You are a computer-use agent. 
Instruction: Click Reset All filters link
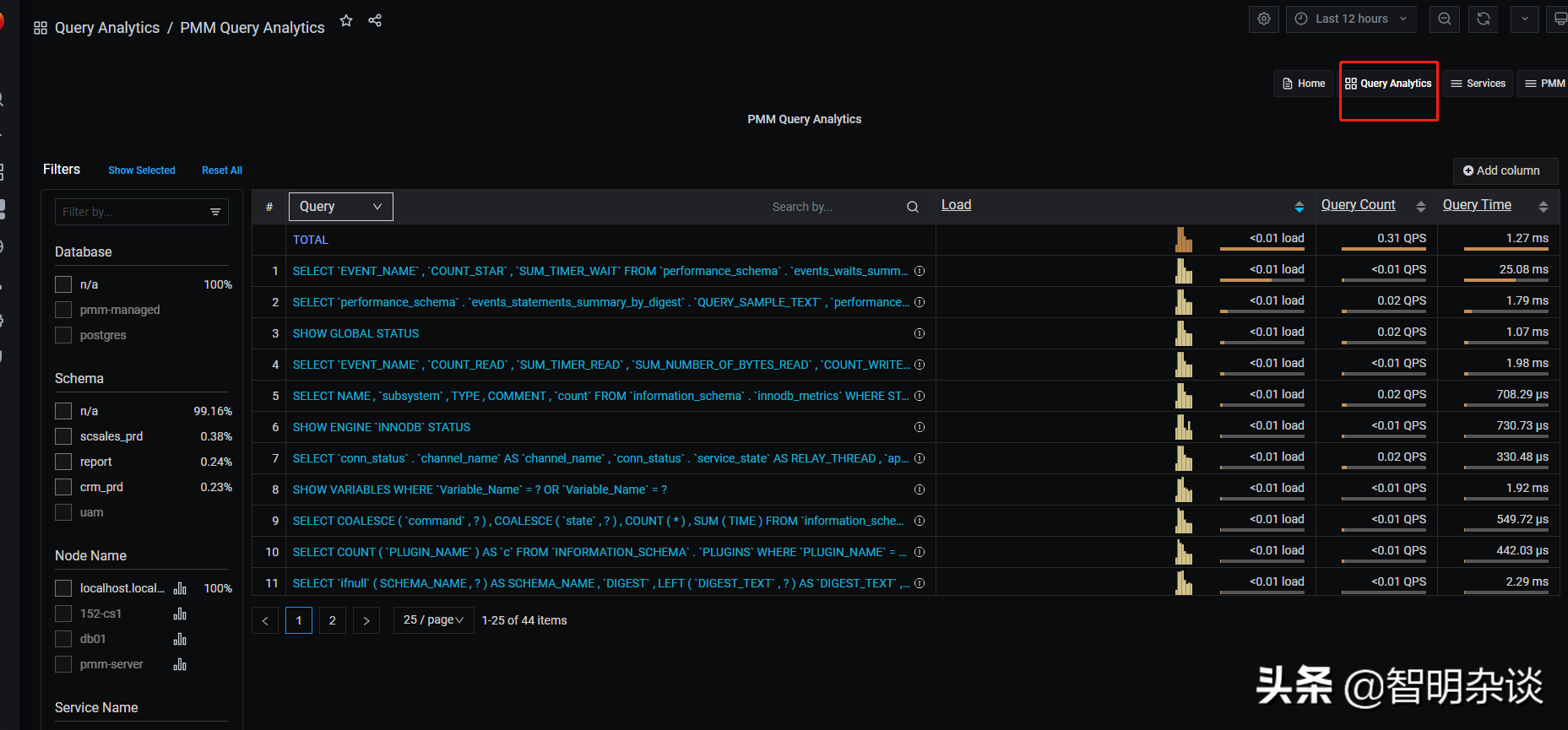[222, 170]
